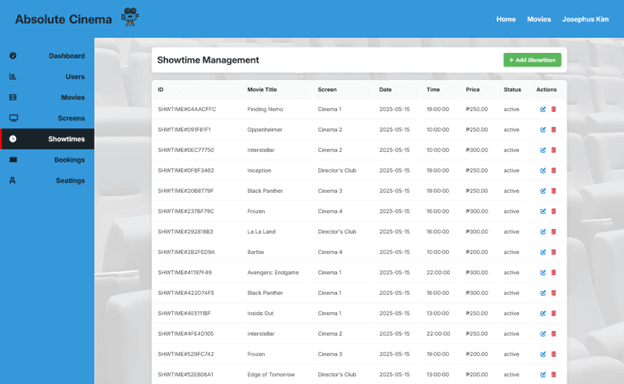Viewport: 624px width, 384px height.
Task: Delete the Inception showtime
Action: (554, 170)
